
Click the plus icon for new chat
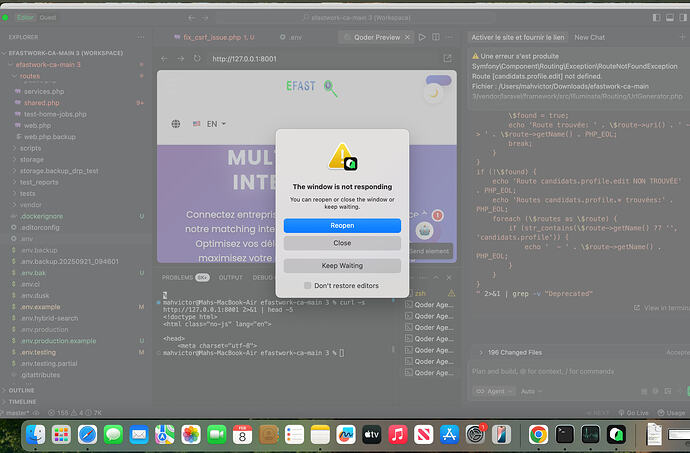683,37
